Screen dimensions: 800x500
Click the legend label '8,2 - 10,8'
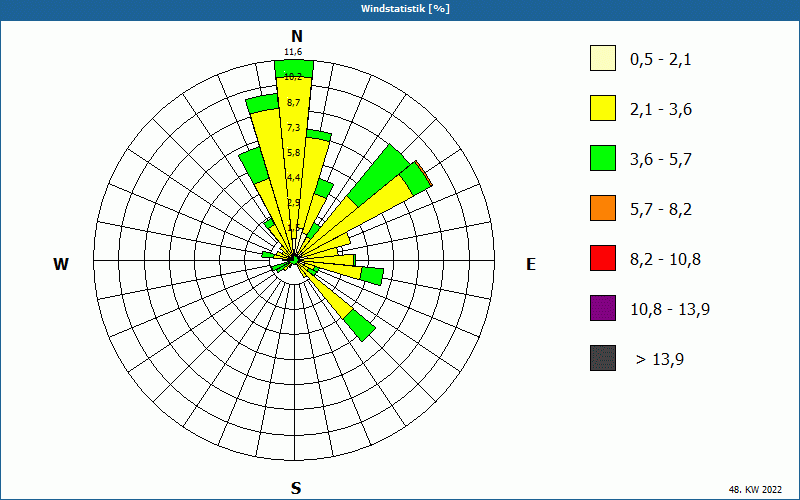click(665, 260)
